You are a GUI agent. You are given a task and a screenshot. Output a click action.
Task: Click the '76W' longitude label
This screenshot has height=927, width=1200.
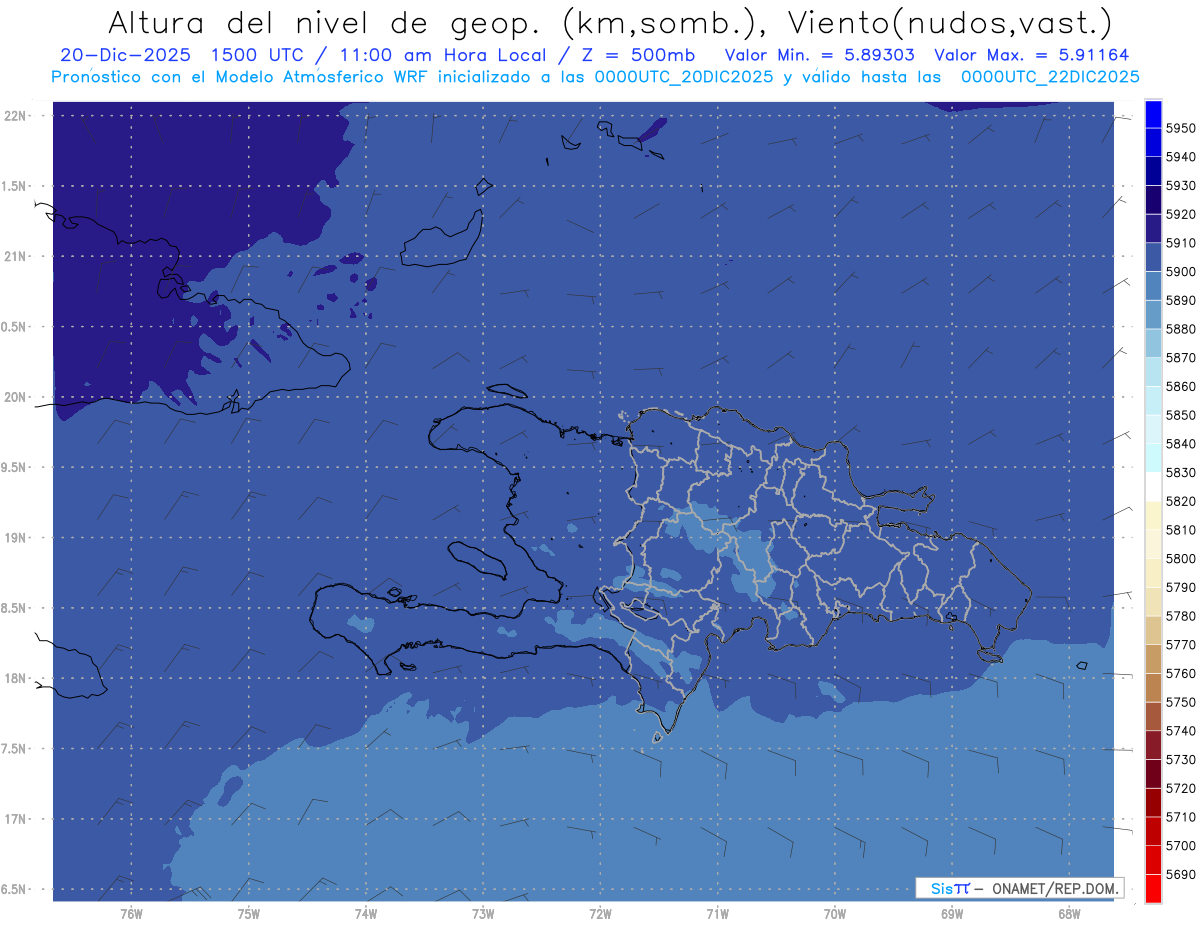(131, 913)
